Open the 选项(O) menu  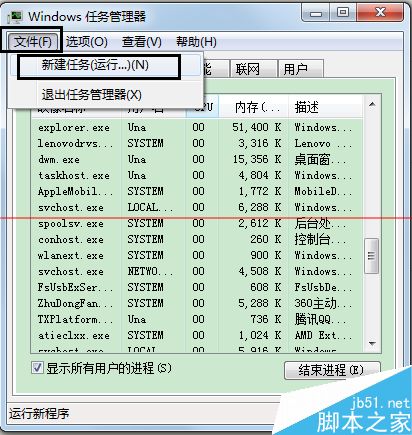pos(87,42)
